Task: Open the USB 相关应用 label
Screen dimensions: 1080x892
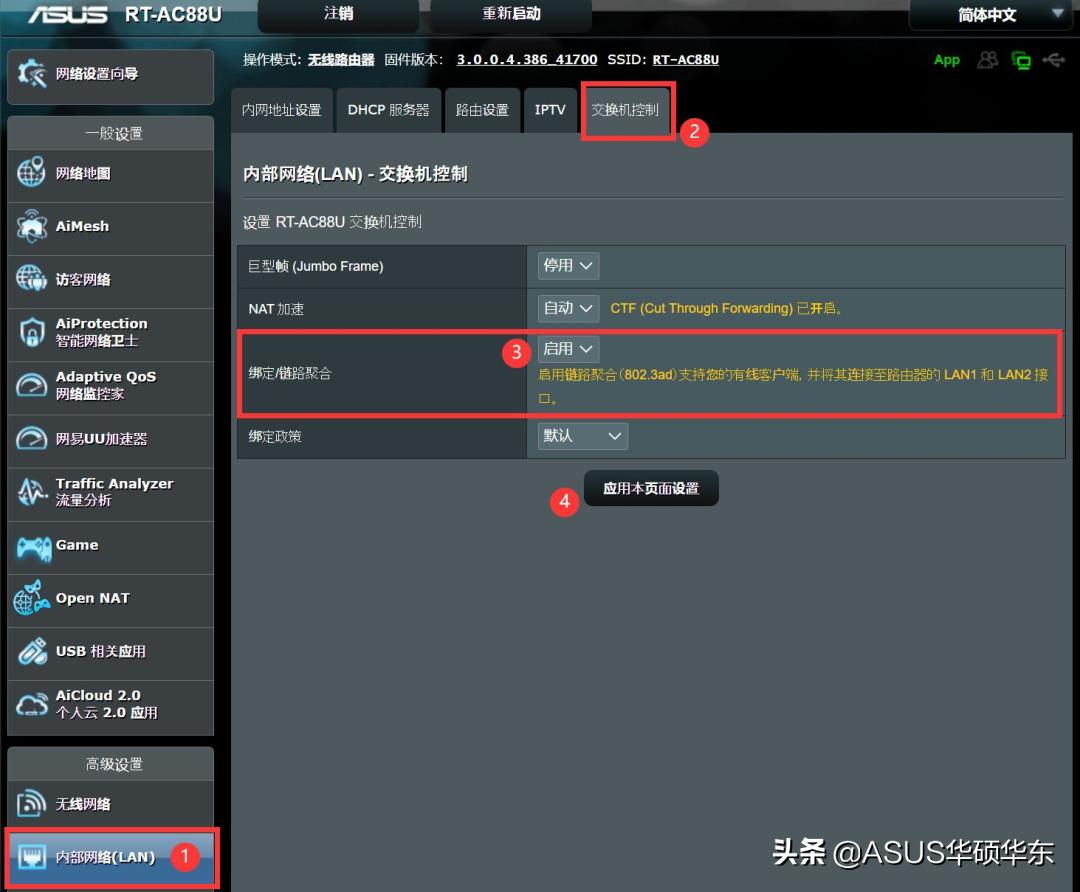Action: click(x=101, y=651)
